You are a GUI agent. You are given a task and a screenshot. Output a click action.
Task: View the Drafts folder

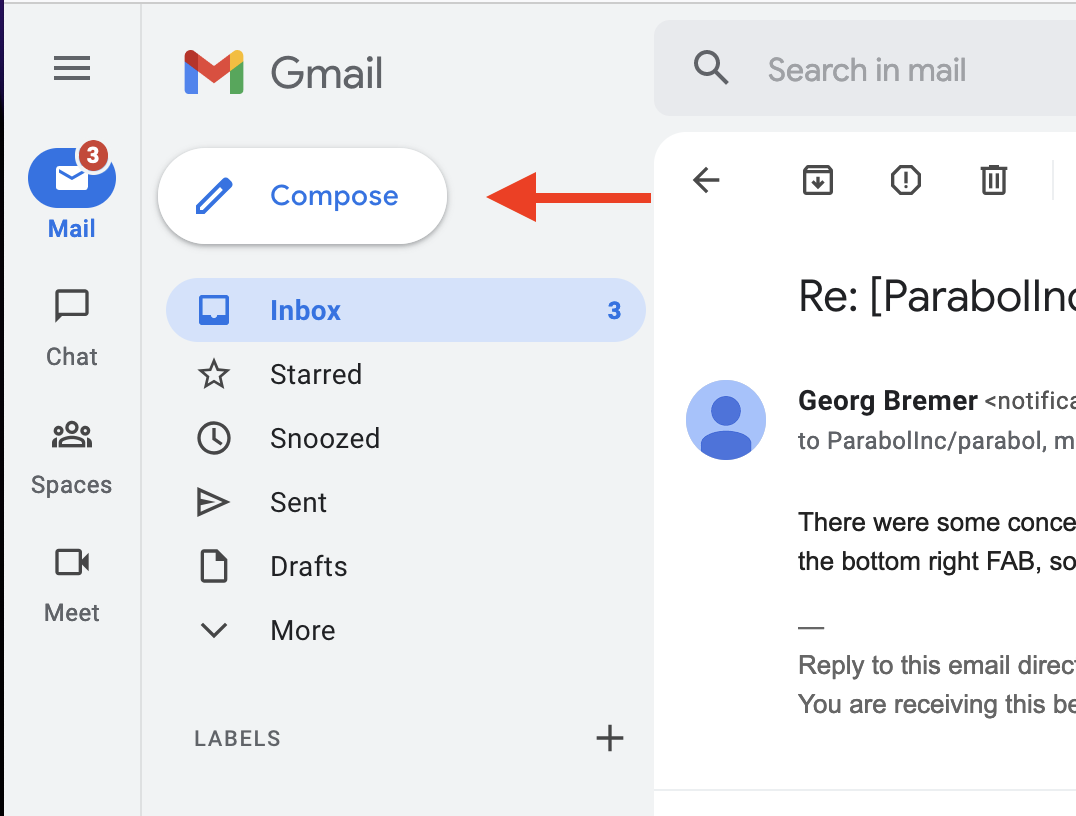point(308,566)
